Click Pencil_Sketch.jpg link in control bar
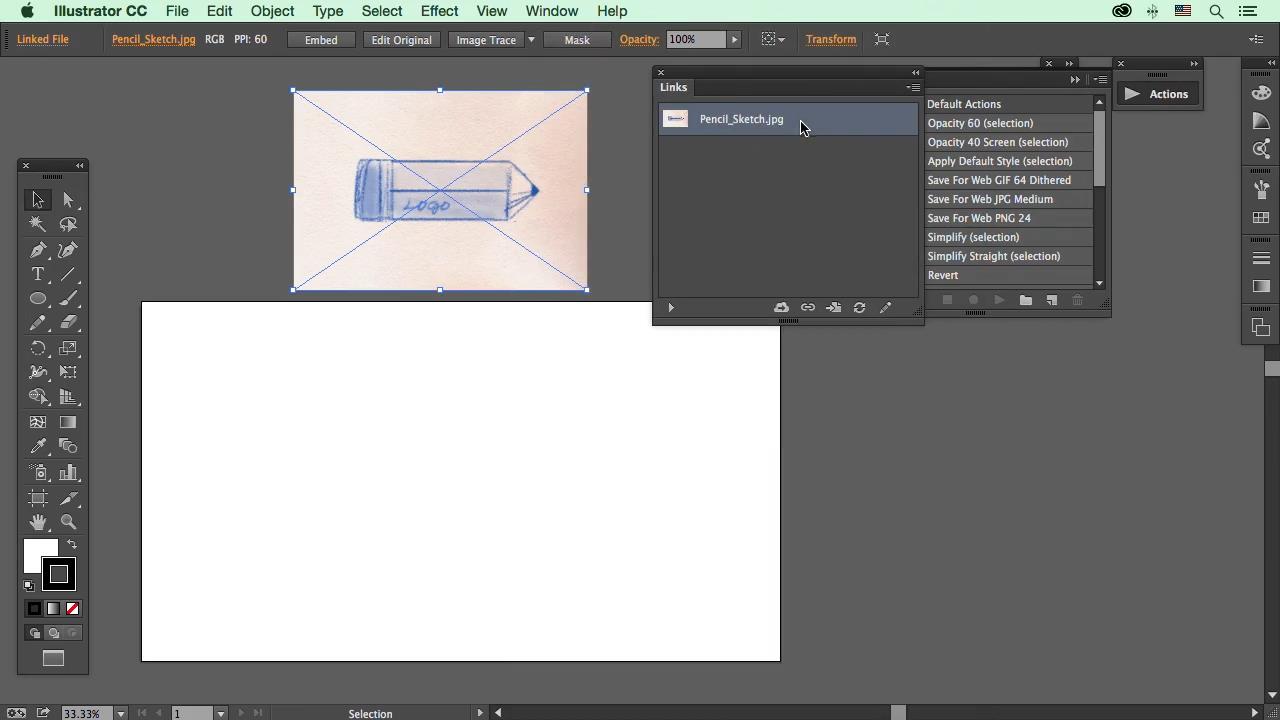The height and width of the screenshot is (720, 1280). pyautogui.click(x=154, y=39)
